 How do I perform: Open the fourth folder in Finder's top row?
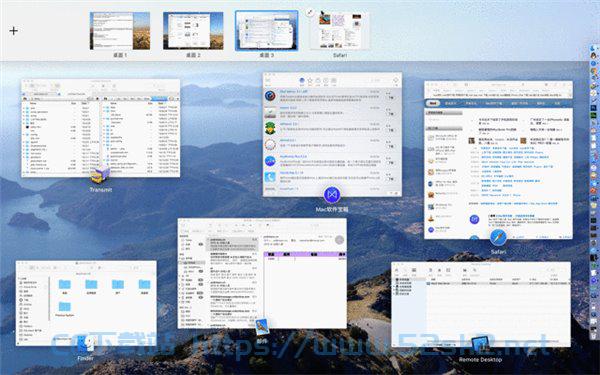tap(144, 284)
